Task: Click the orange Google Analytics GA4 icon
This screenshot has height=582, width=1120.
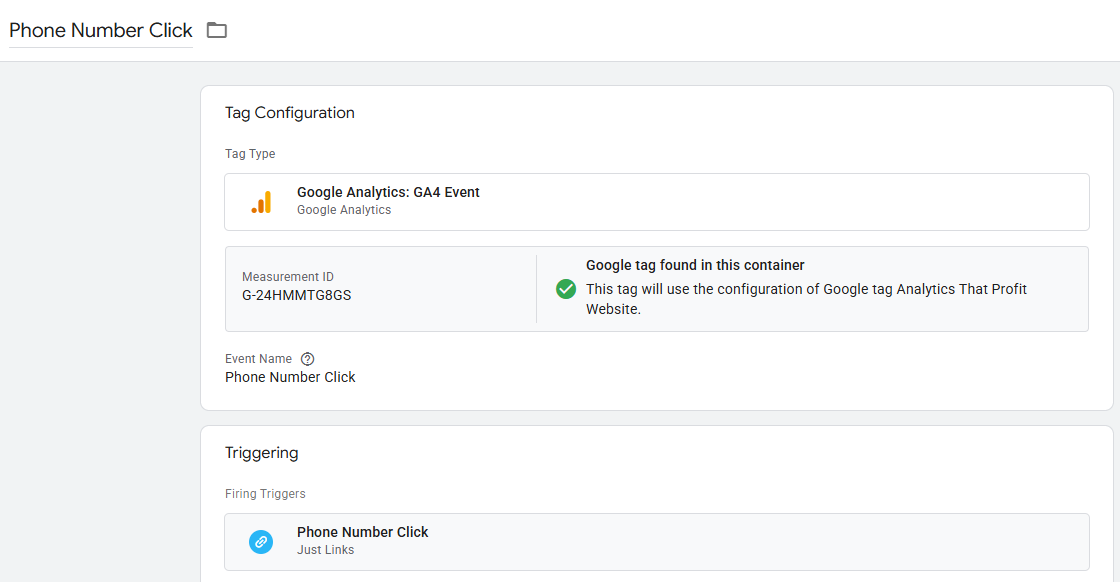Action: [261, 200]
